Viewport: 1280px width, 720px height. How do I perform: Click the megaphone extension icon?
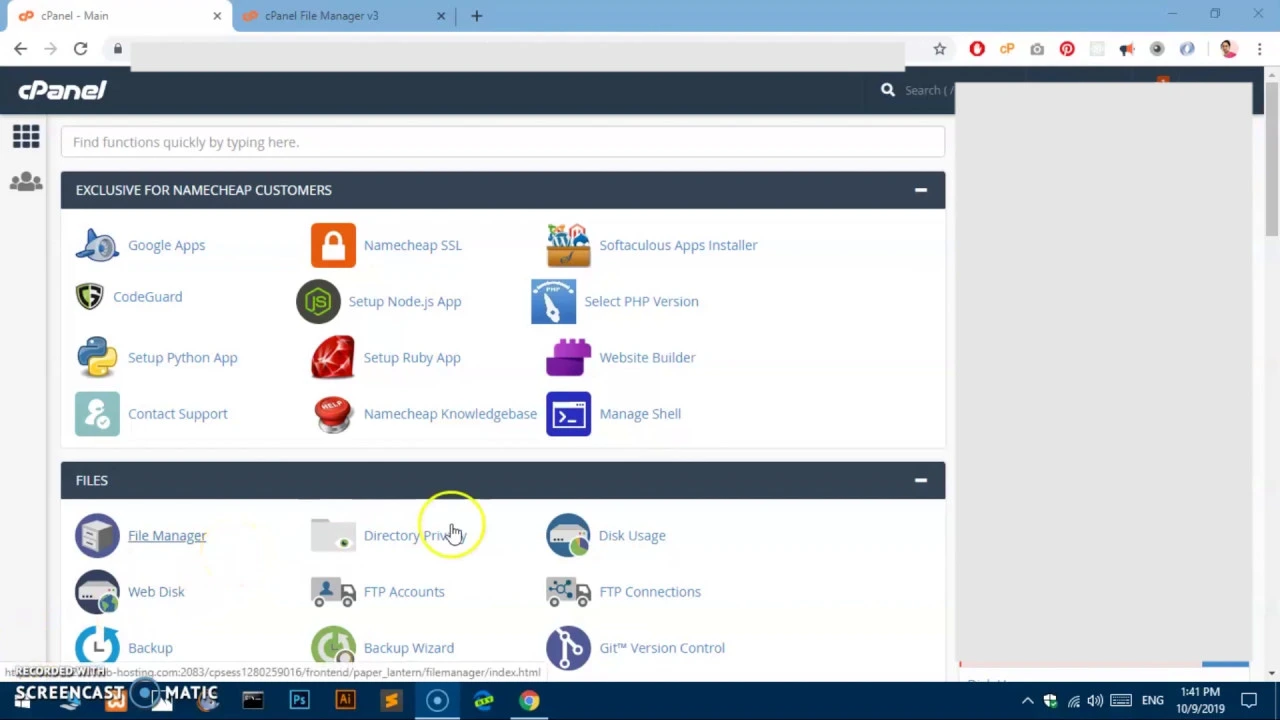(x=1127, y=48)
